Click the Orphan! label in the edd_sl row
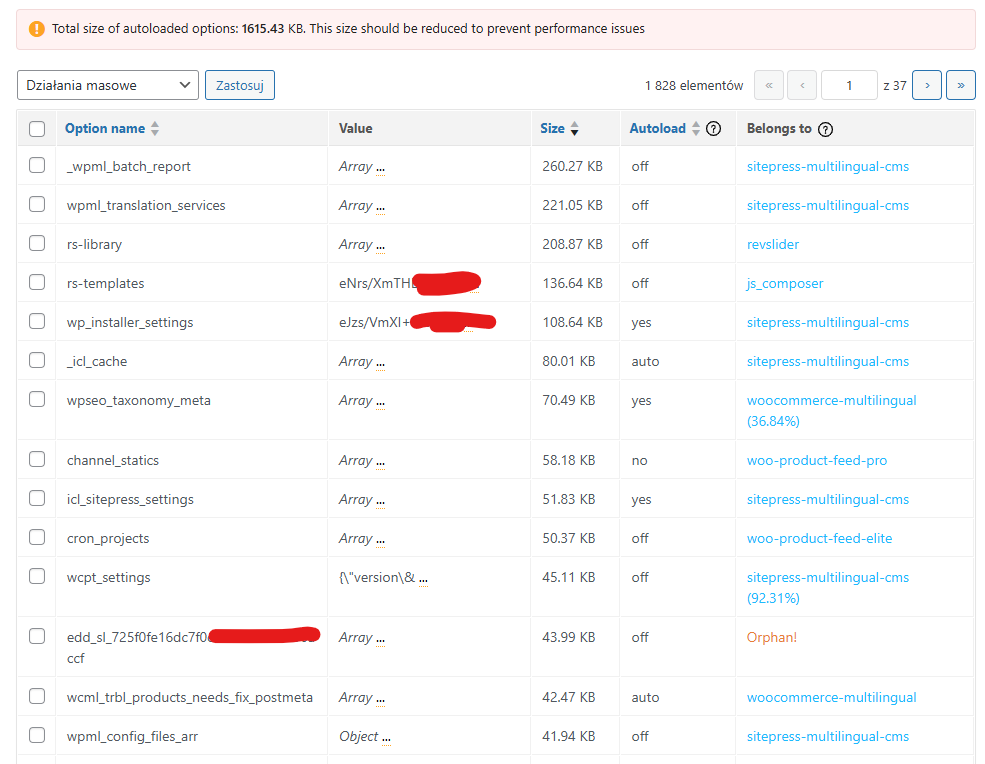Image resolution: width=985 pixels, height=764 pixels. pyautogui.click(x=771, y=638)
